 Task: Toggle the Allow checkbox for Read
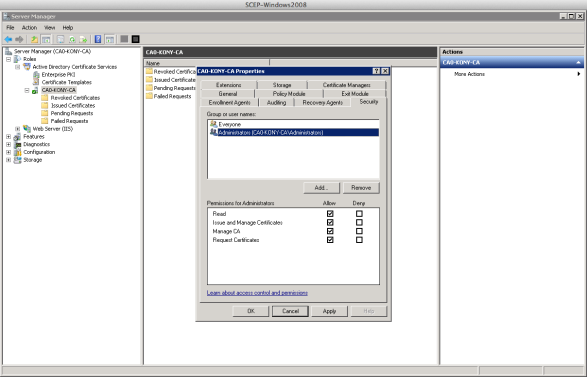point(330,214)
